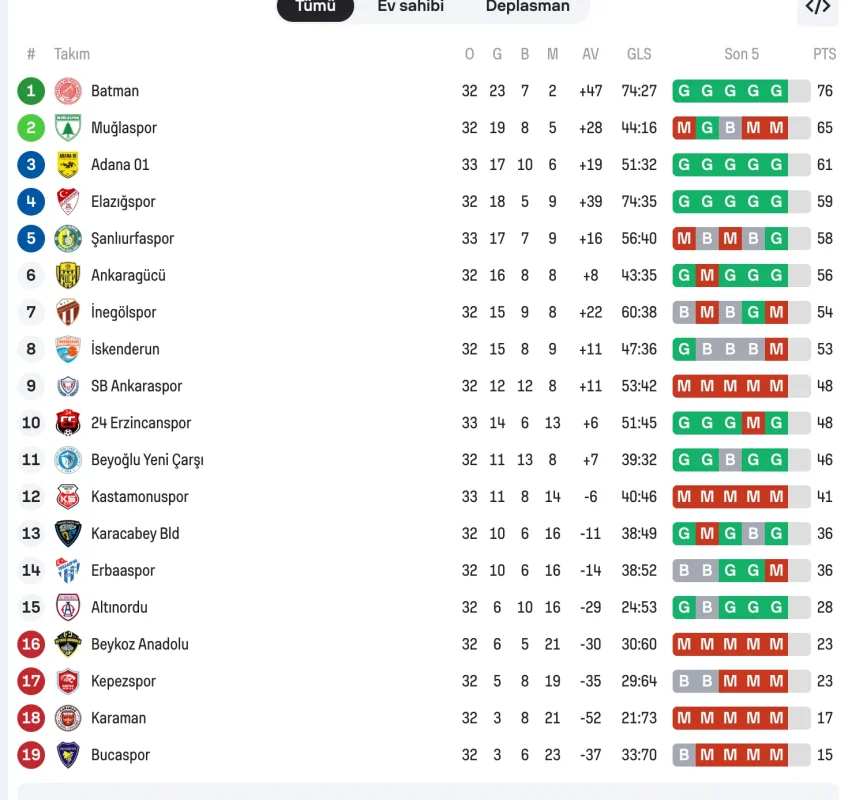Click Batman's most recent green G result
848x800 pixels.
tap(776, 91)
